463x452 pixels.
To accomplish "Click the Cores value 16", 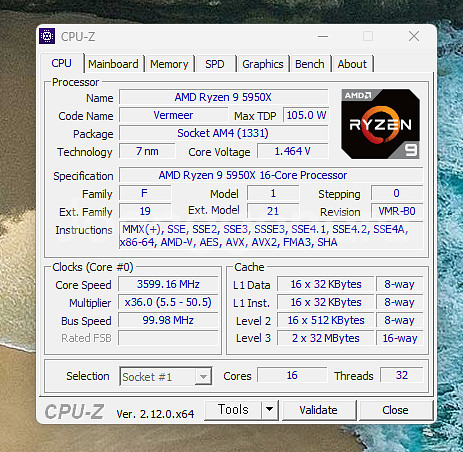I will [x=292, y=375].
